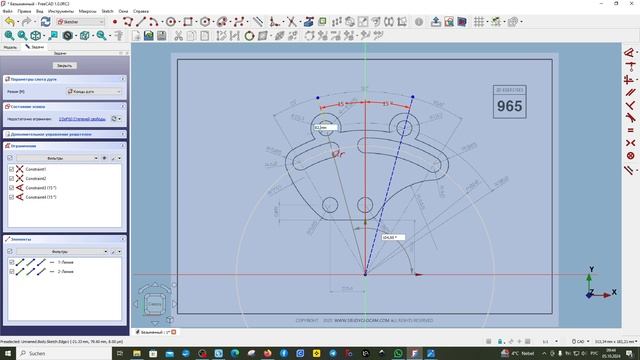Select the Trim edge tool
Screen dimensions: 640x360
291,22
